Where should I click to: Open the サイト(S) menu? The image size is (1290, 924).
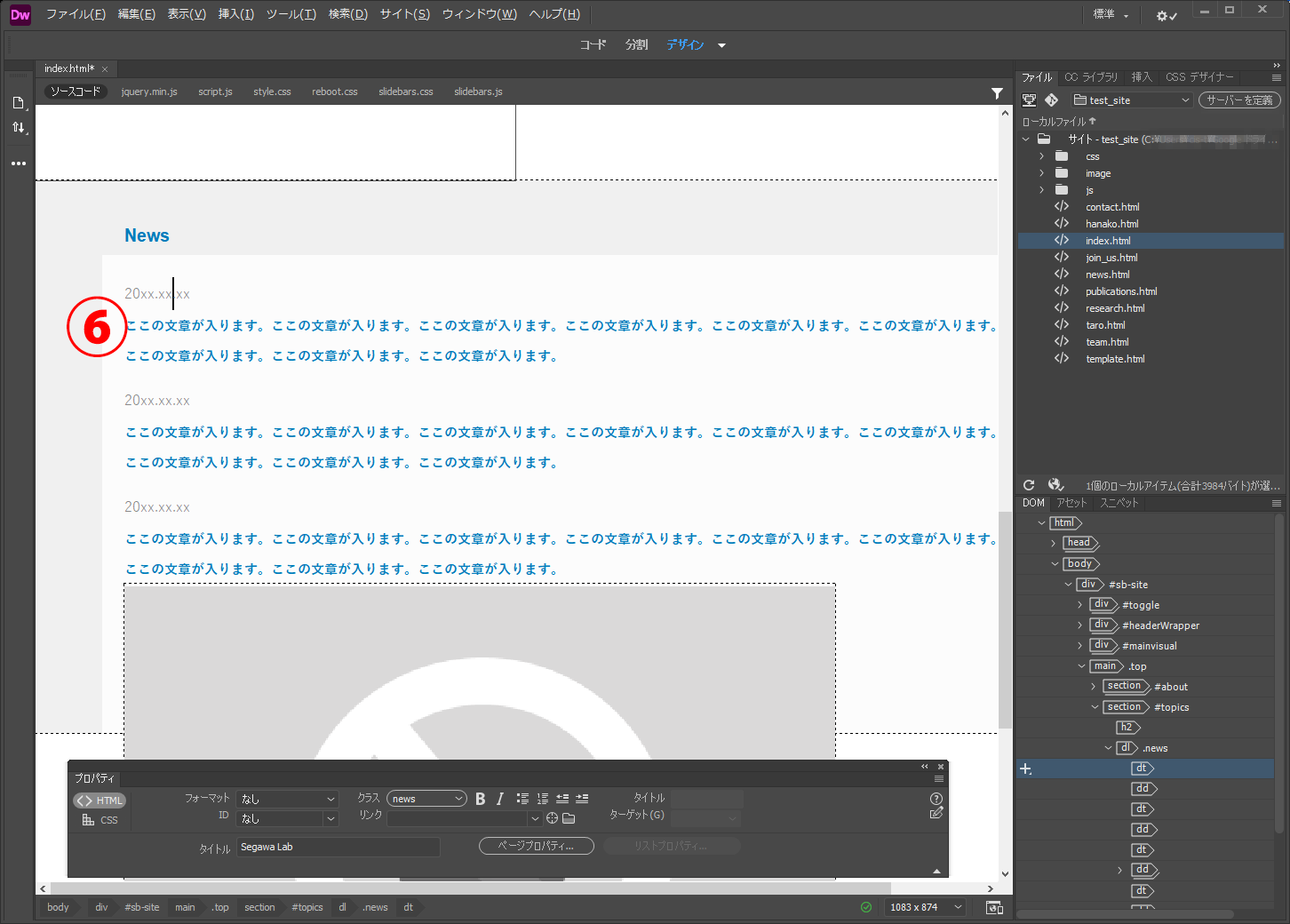pos(404,14)
